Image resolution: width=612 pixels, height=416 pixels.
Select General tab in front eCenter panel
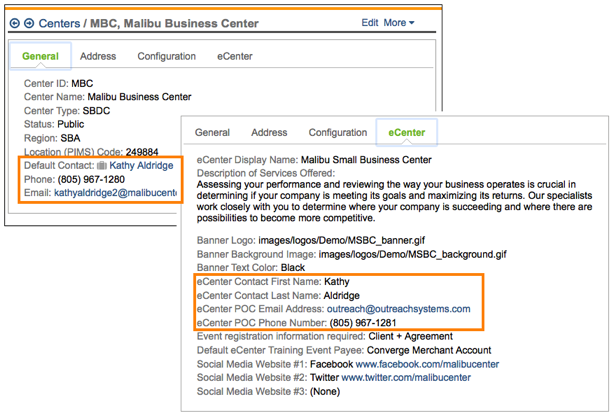click(212, 132)
